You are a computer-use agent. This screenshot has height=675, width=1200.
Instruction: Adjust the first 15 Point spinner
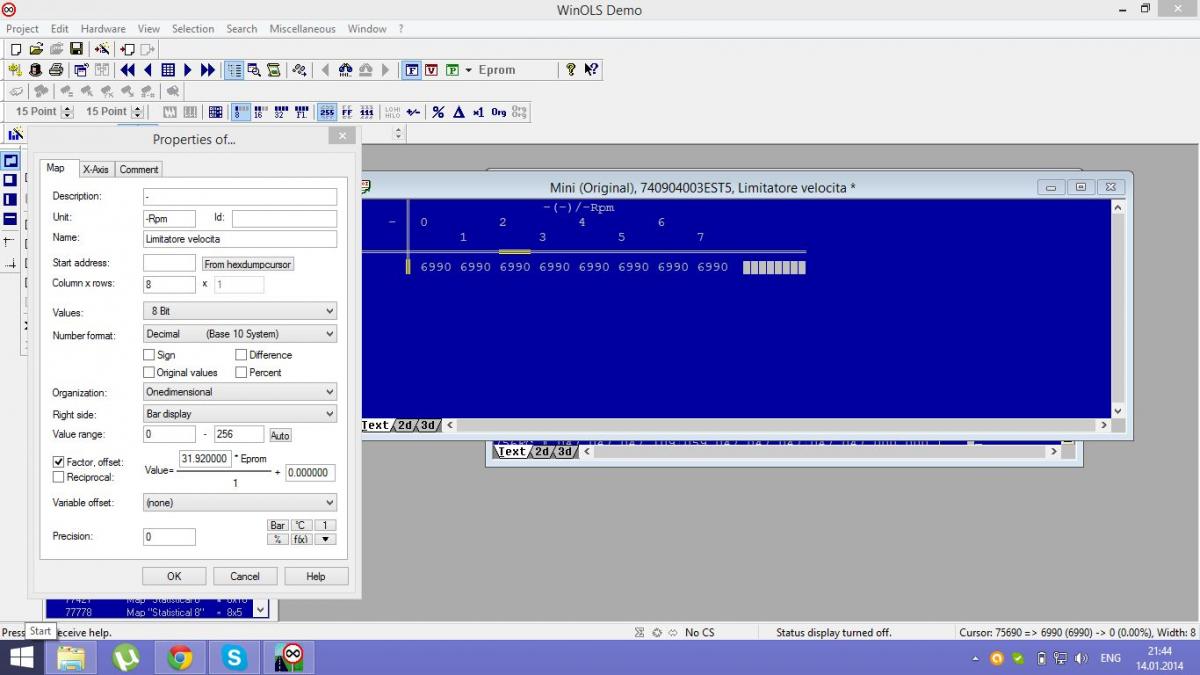click(67, 112)
